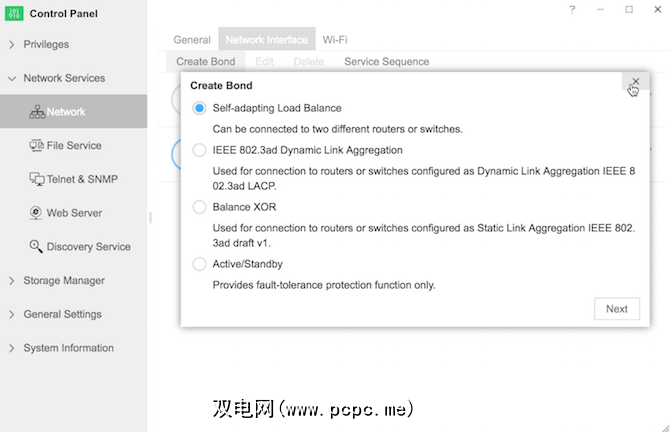Image resolution: width=670 pixels, height=432 pixels.
Task: Choose IEEE 802.3ad Dynamic Link Aggregation
Action: click(x=200, y=150)
